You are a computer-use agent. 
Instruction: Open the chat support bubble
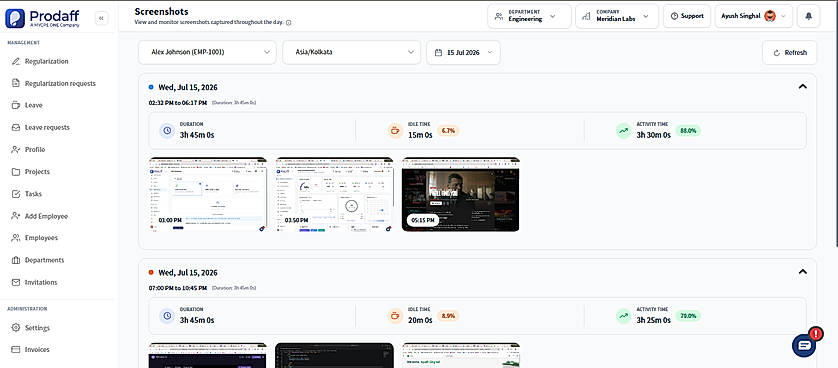point(804,346)
